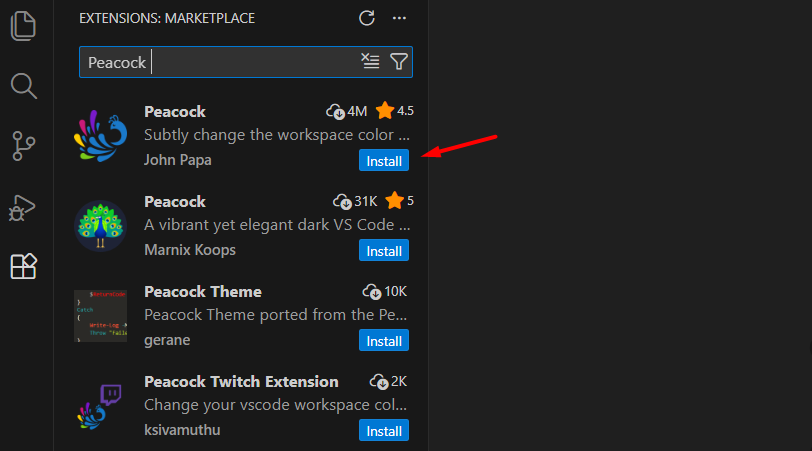Open the Search view in activity bar
This screenshot has width=812, height=451.
pos(23,86)
